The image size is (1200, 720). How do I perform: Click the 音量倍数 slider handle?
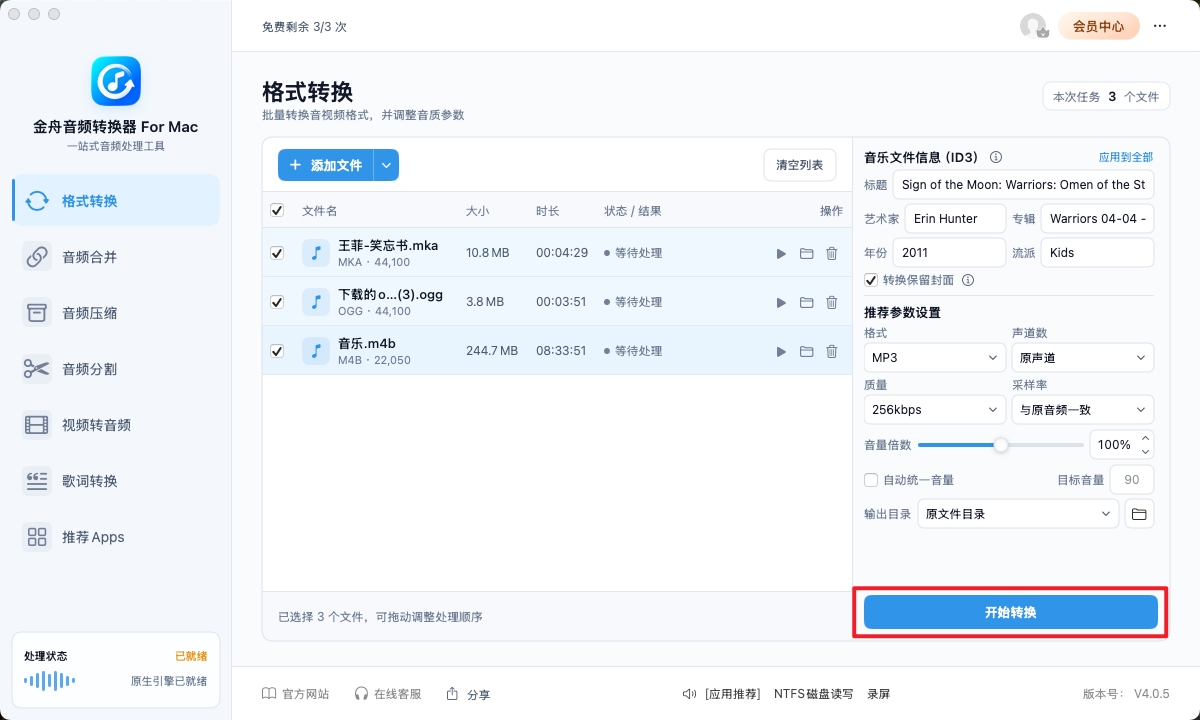[1001, 445]
